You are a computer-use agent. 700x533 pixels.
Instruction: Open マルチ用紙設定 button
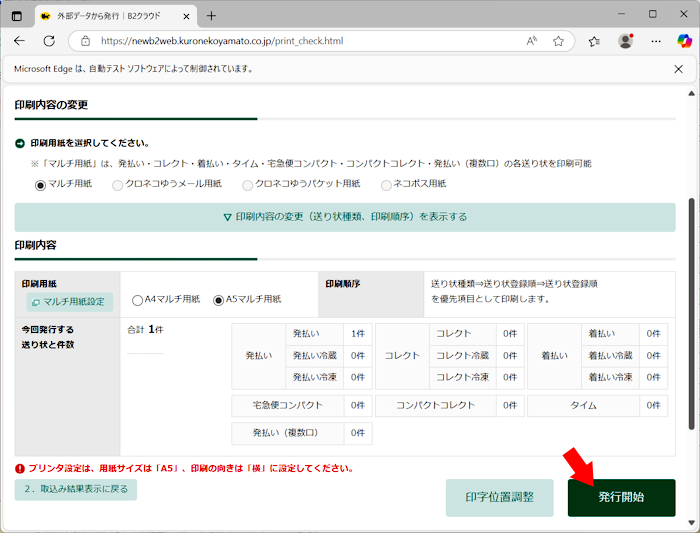click(70, 302)
